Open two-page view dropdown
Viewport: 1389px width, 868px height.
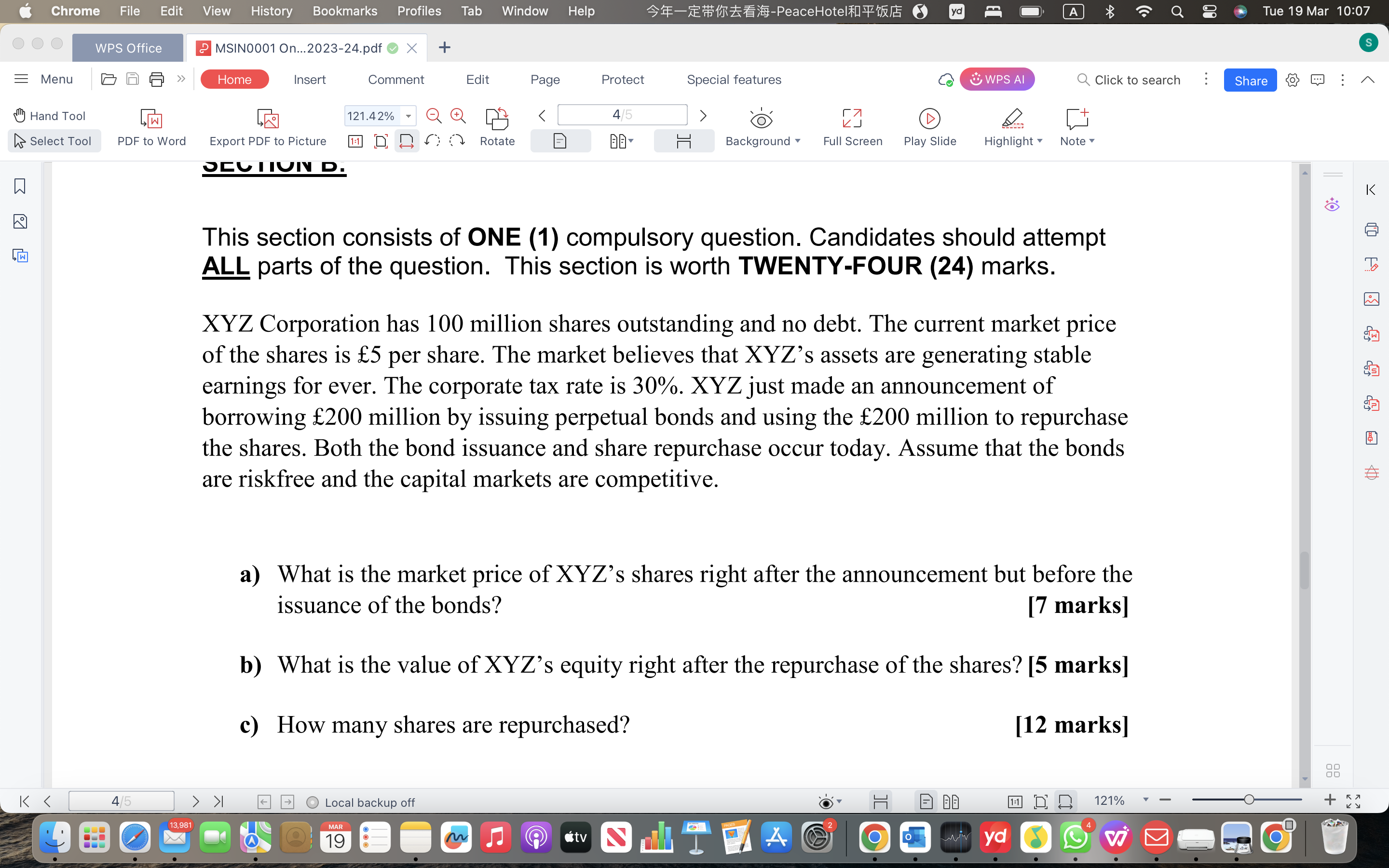[x=622, y=141]
